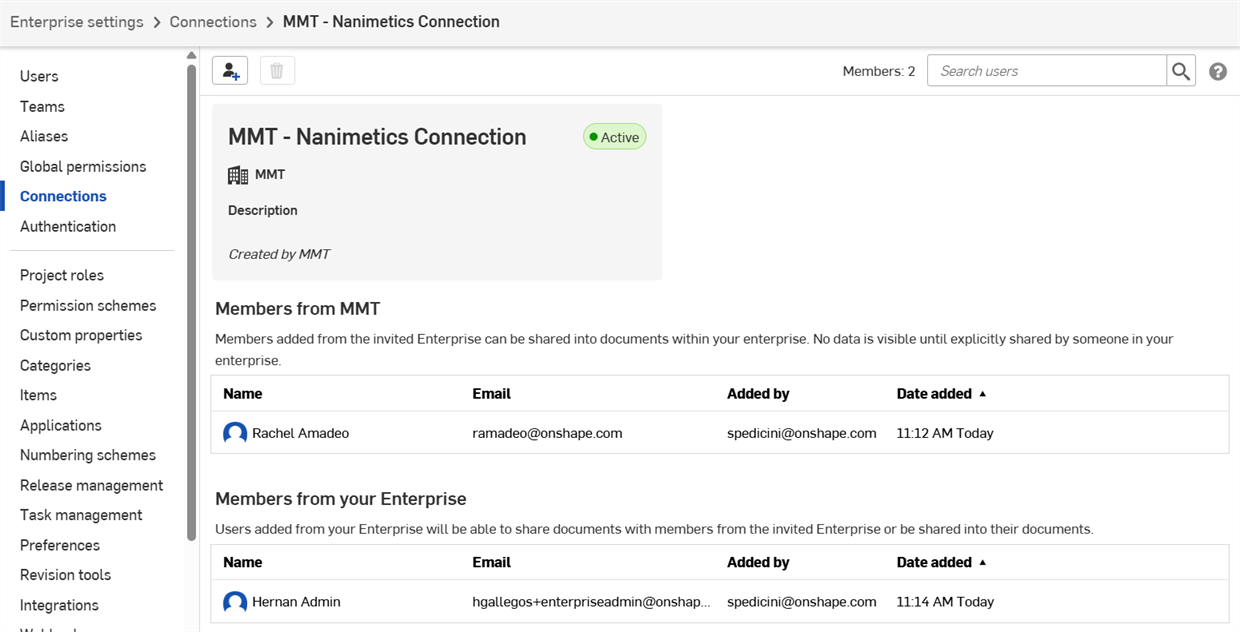Click the trash delete icon

point(277,71)
